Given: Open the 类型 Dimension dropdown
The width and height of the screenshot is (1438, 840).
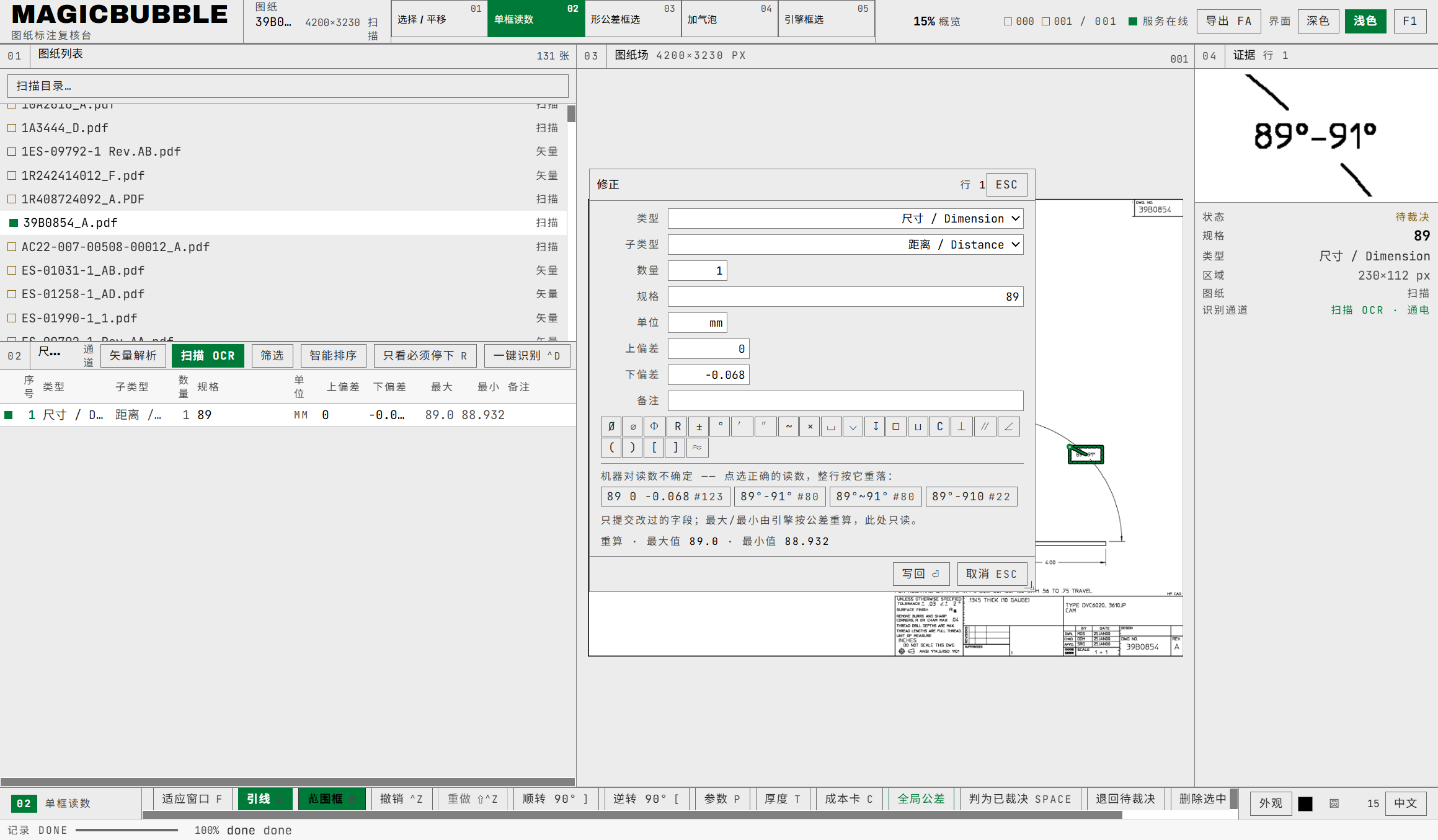Looking at the screenshot, I should click(x=846, y=218).
